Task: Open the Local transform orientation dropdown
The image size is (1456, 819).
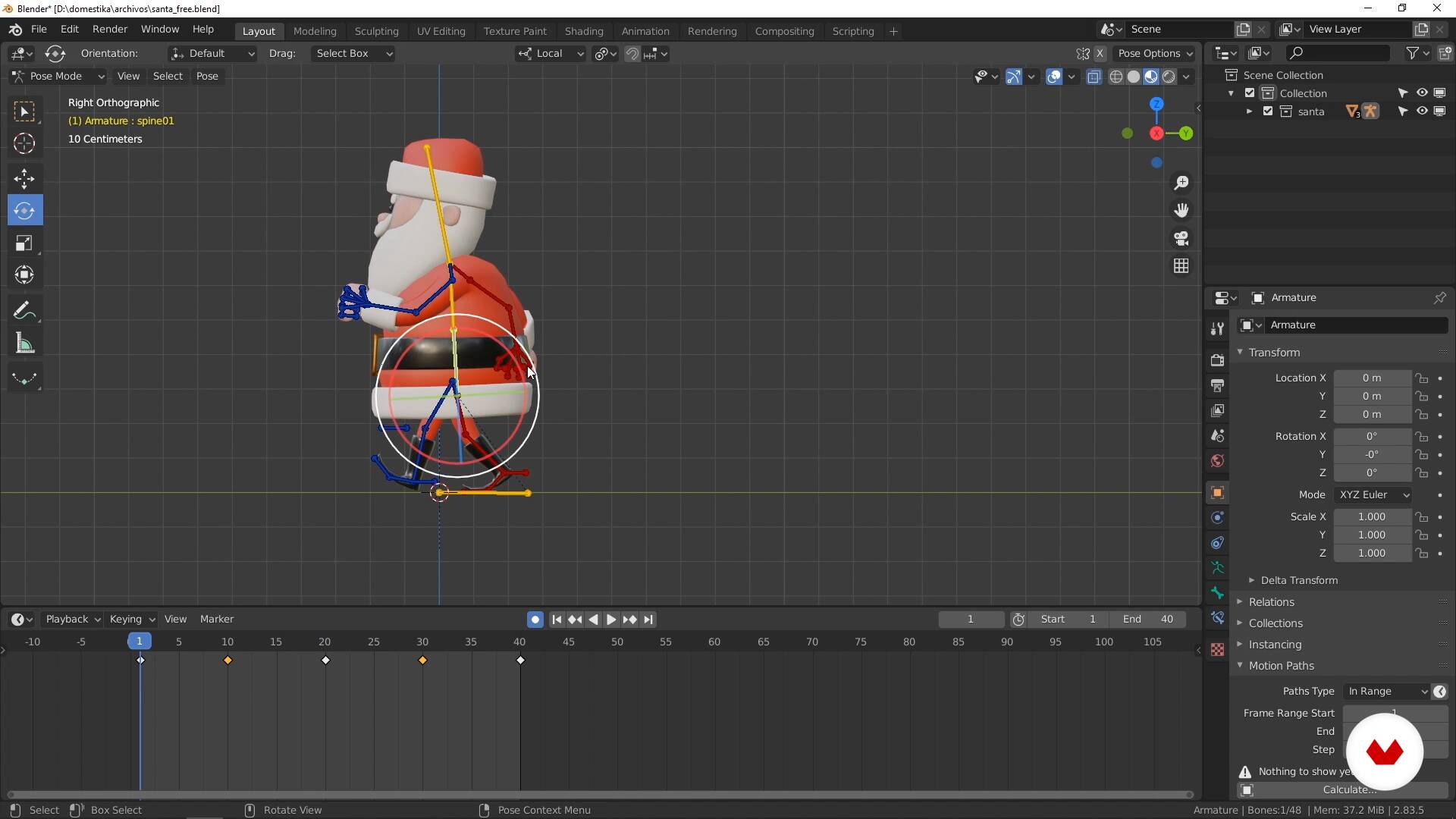Action: pos(551,54)
